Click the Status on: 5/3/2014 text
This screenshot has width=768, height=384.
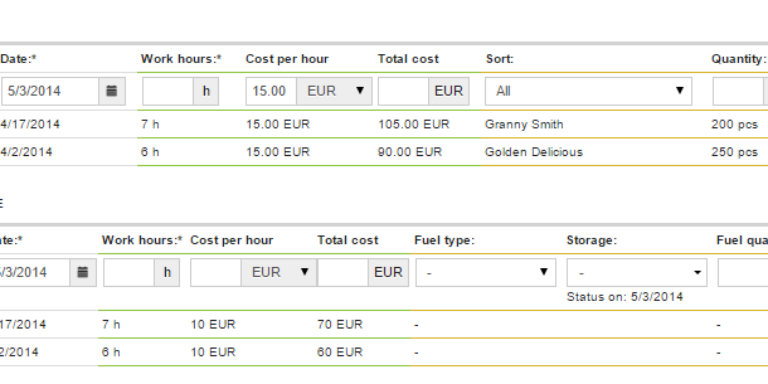624,297
